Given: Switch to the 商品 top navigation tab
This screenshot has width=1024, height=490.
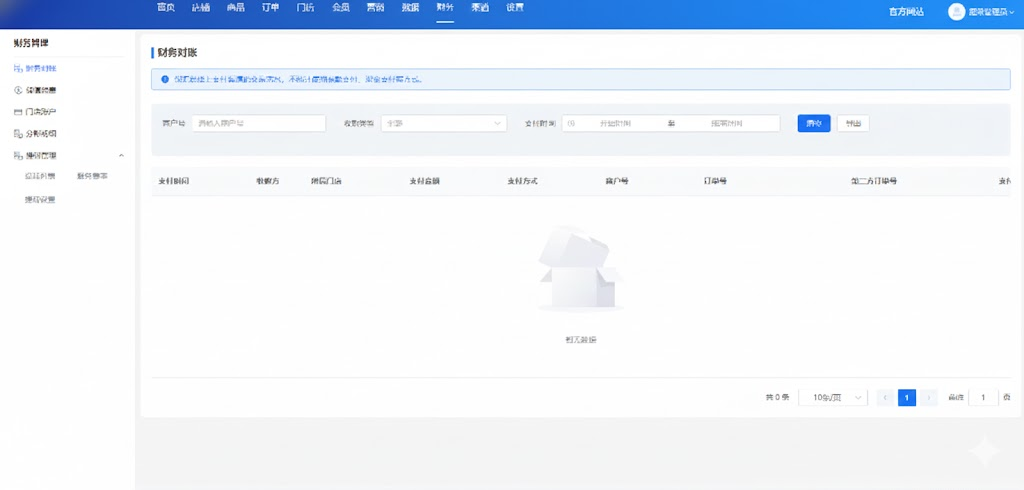Looking at the screenshot, I should (236, 8).
